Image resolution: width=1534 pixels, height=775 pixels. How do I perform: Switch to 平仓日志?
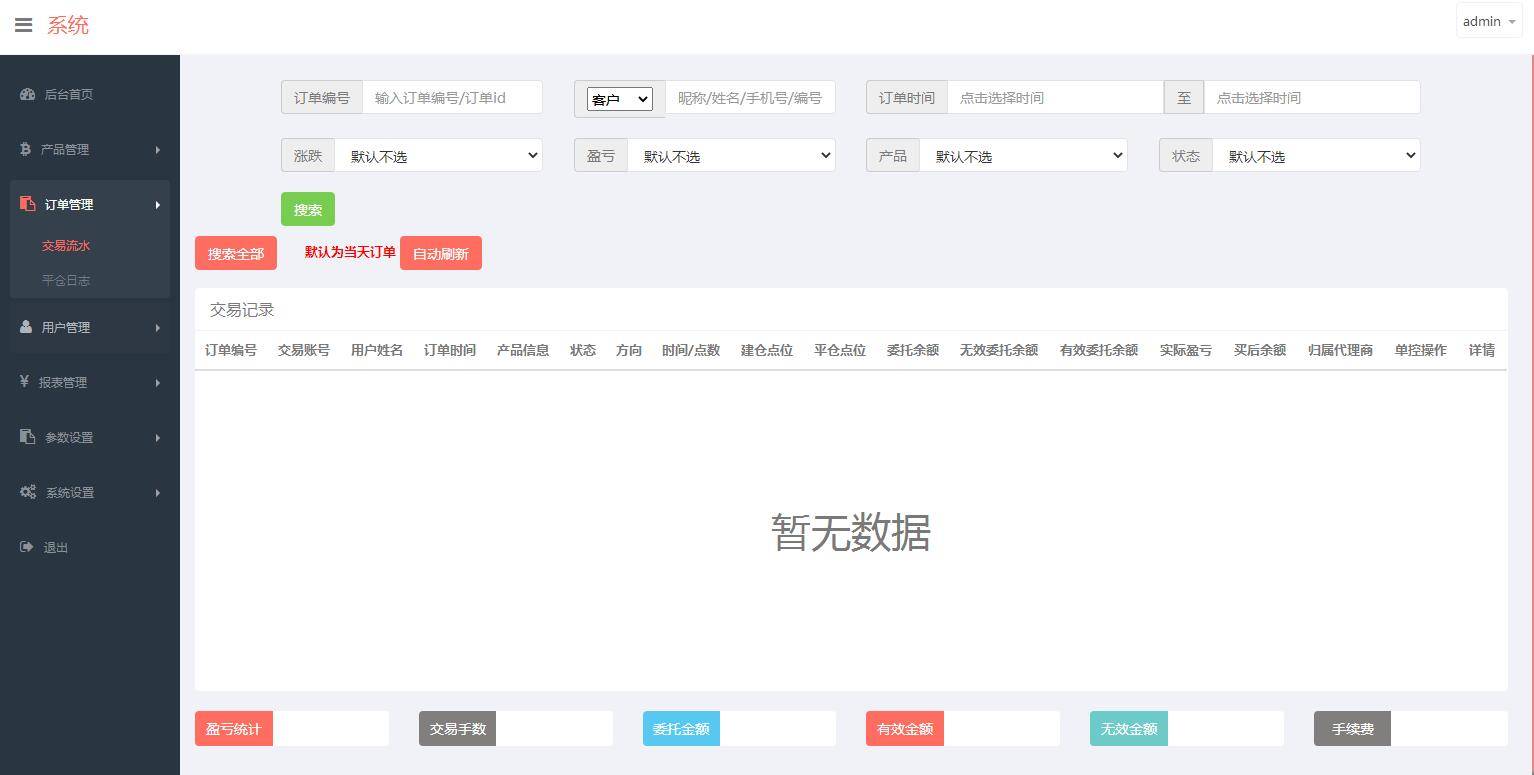pyautogui.click(x=66, y=280)
